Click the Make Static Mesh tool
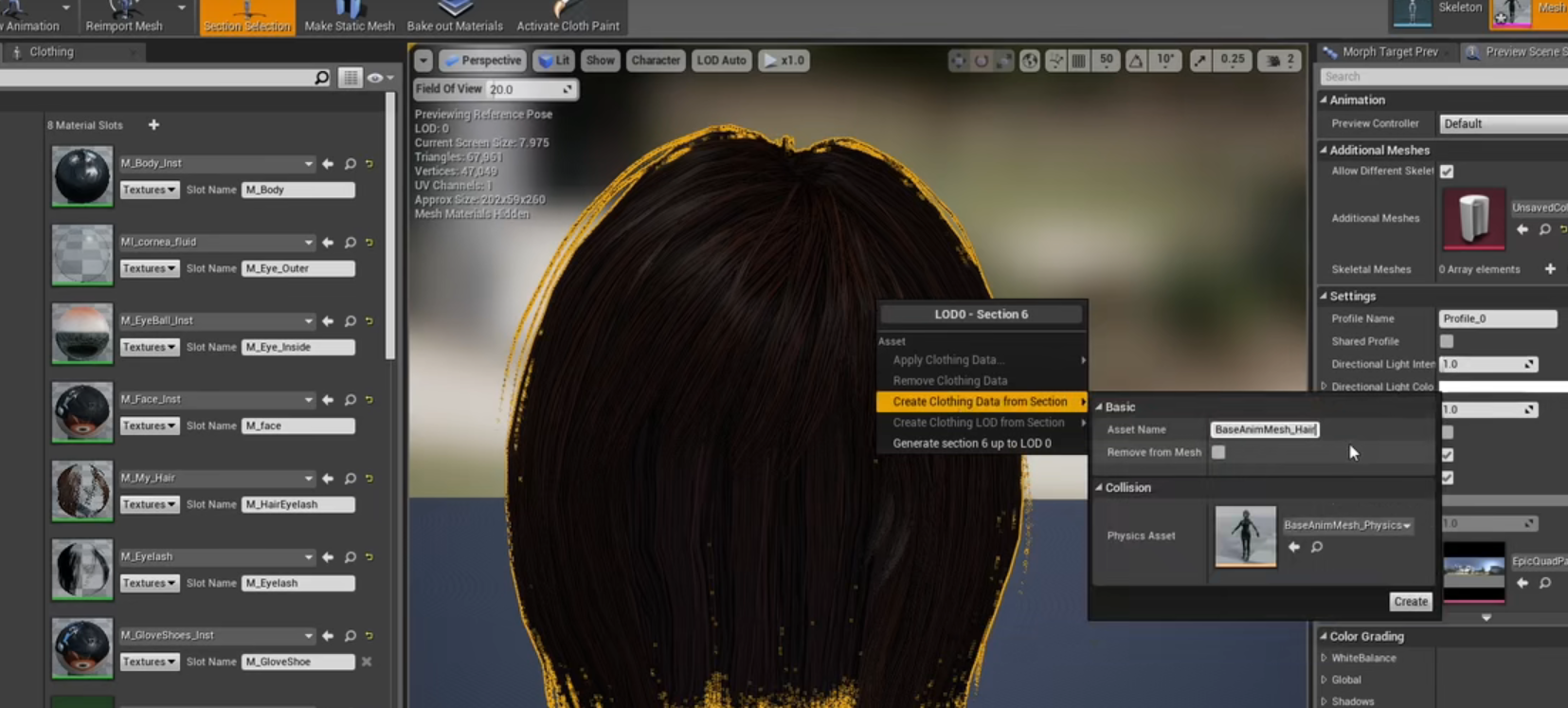Image resolution: width=1568 pixels, height=708 pixels. pos(349,17)
